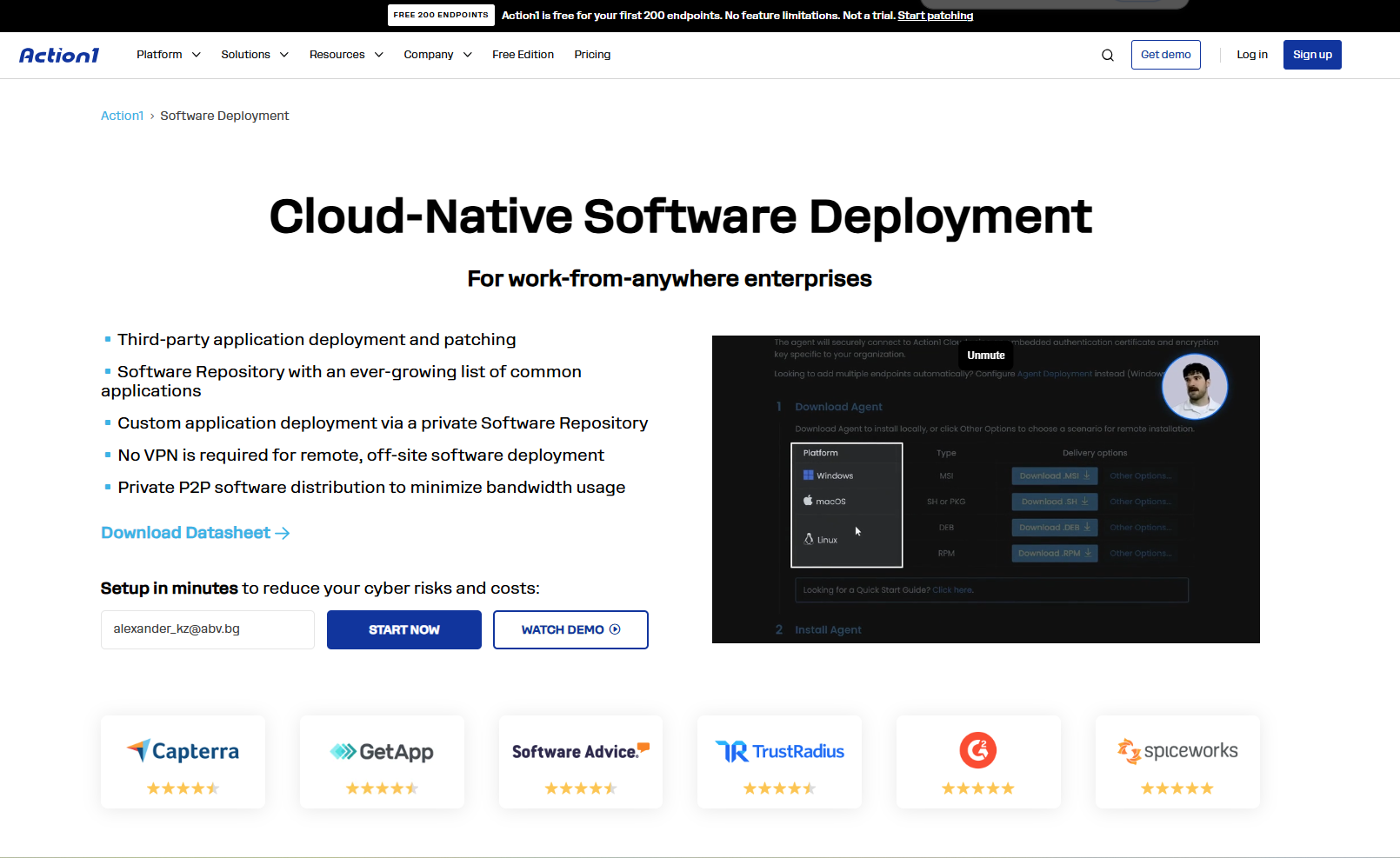Click the 'Download Agent' step heading in video
The height and width of the screenshot is (858, 1400).
tap(838, 407)
